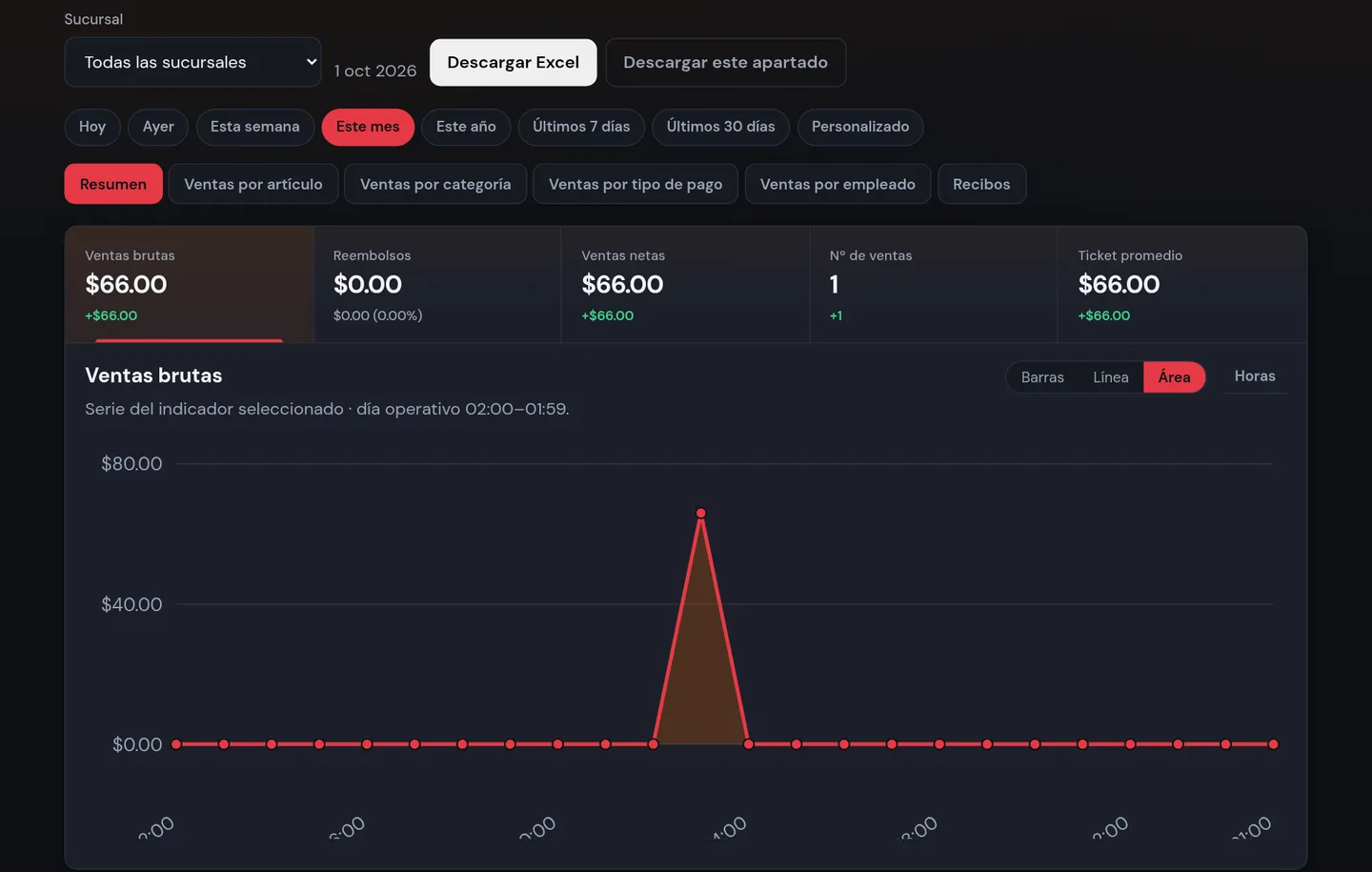Click the Descargar Excel button
1372x872 pixels.
(x=514, y=62)
